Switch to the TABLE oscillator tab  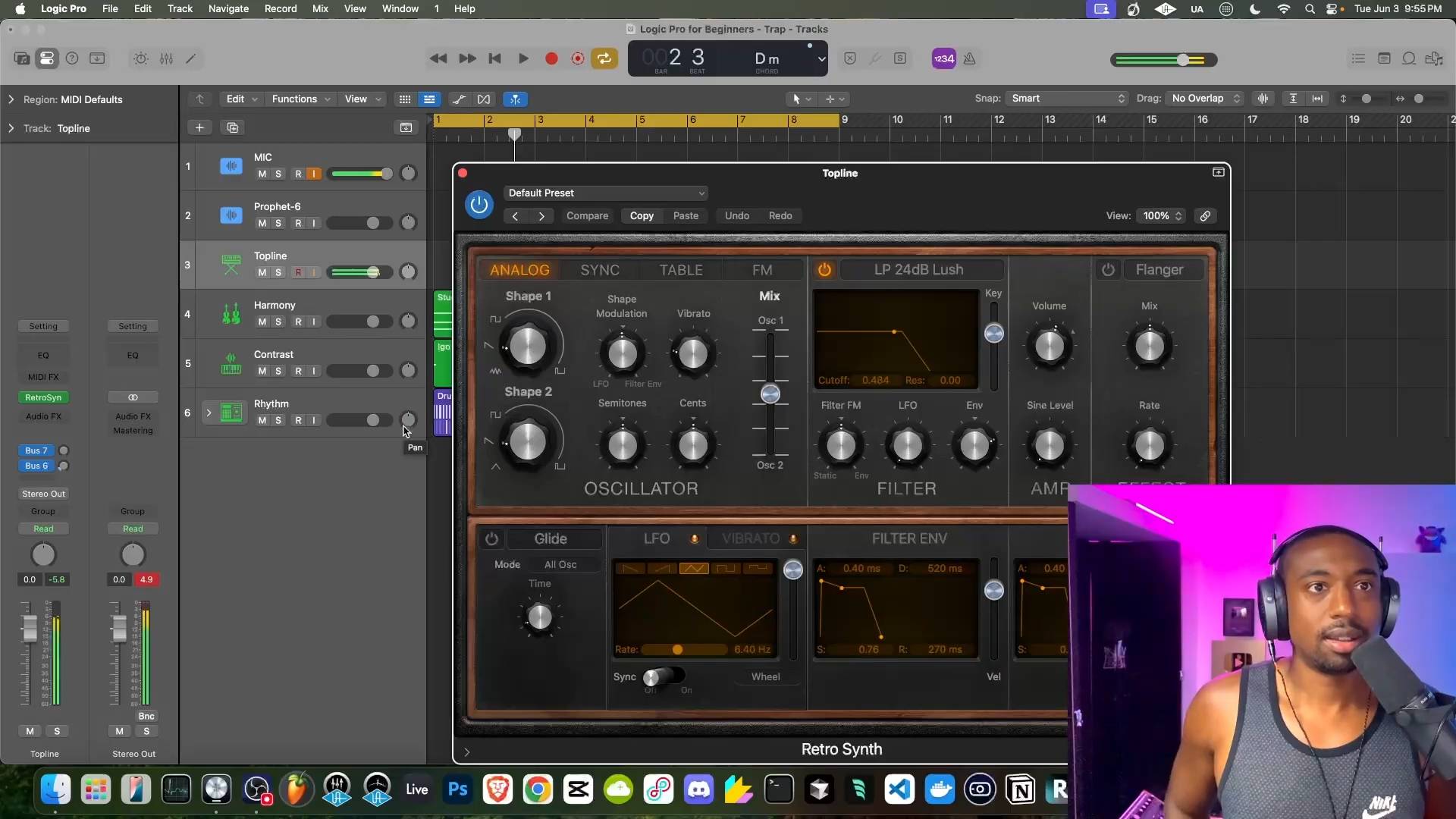point(681,270)
